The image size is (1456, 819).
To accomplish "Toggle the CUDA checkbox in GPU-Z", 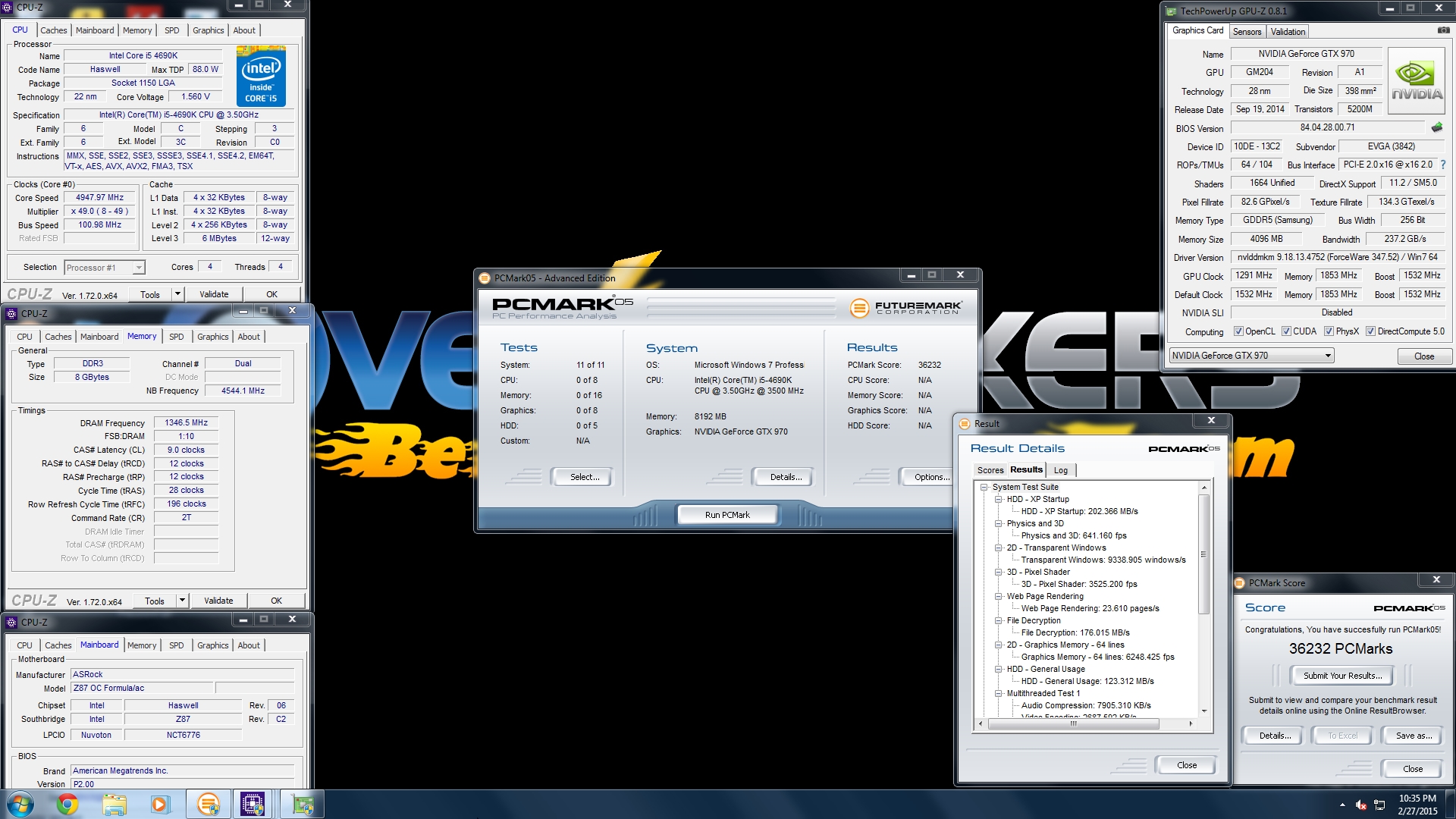I will point(1286,331).
